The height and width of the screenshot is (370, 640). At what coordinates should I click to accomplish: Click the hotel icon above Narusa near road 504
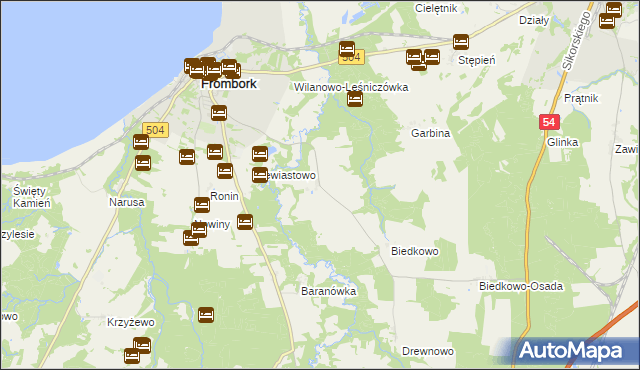[141, 142]
